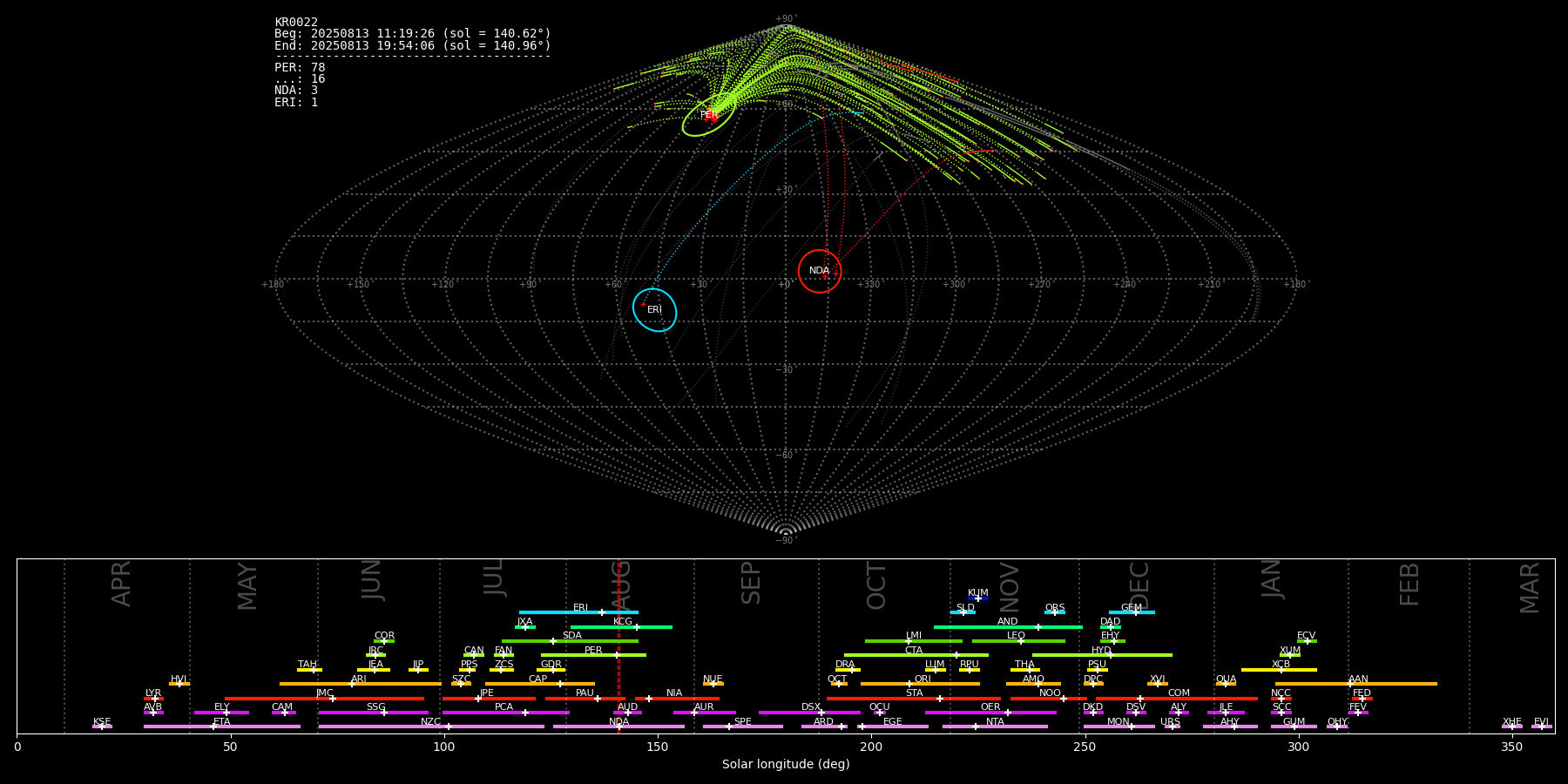Select the Beg: 20250813 11:19:26 line
1568x784 pixels.
(413, 34)
